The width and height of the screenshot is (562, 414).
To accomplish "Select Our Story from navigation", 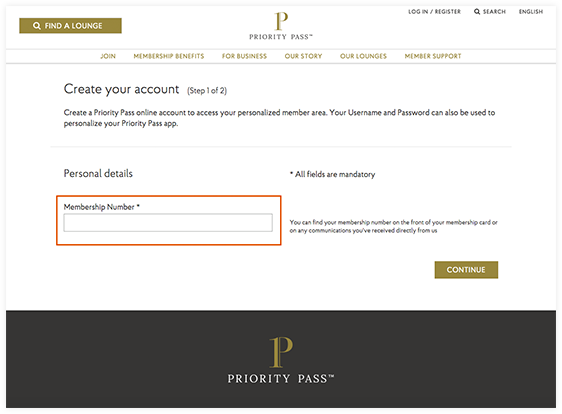I will click(304, 56).
